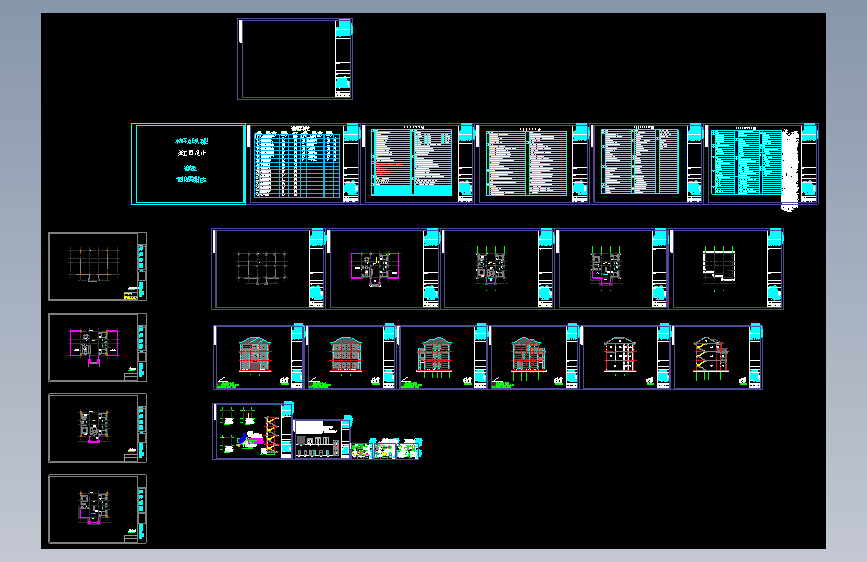The image size is (867, 562).
Task: Select notes sheet with white smudged edge
Action: pyautogui.click(x=761, y=164)
